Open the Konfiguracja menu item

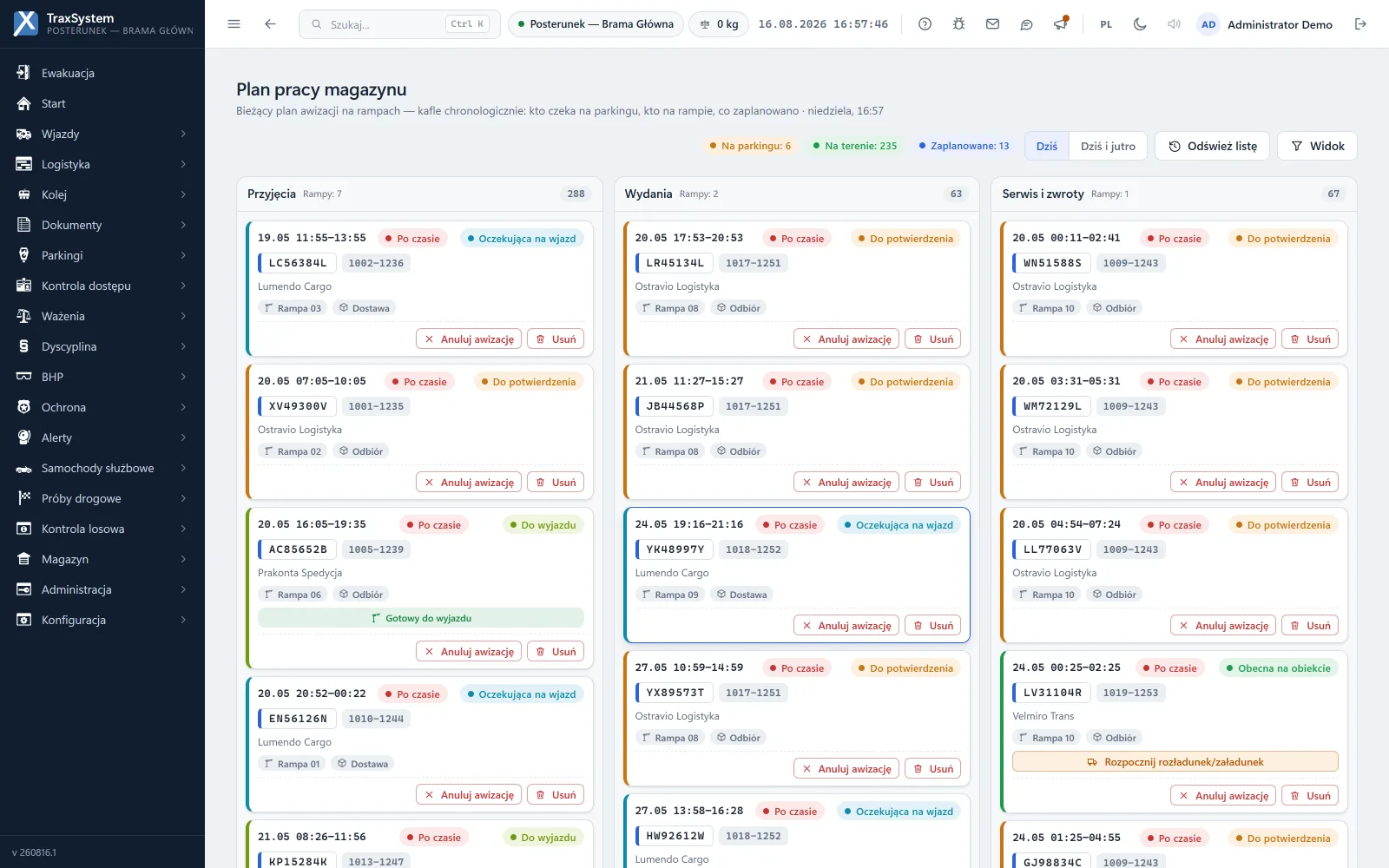102,620
